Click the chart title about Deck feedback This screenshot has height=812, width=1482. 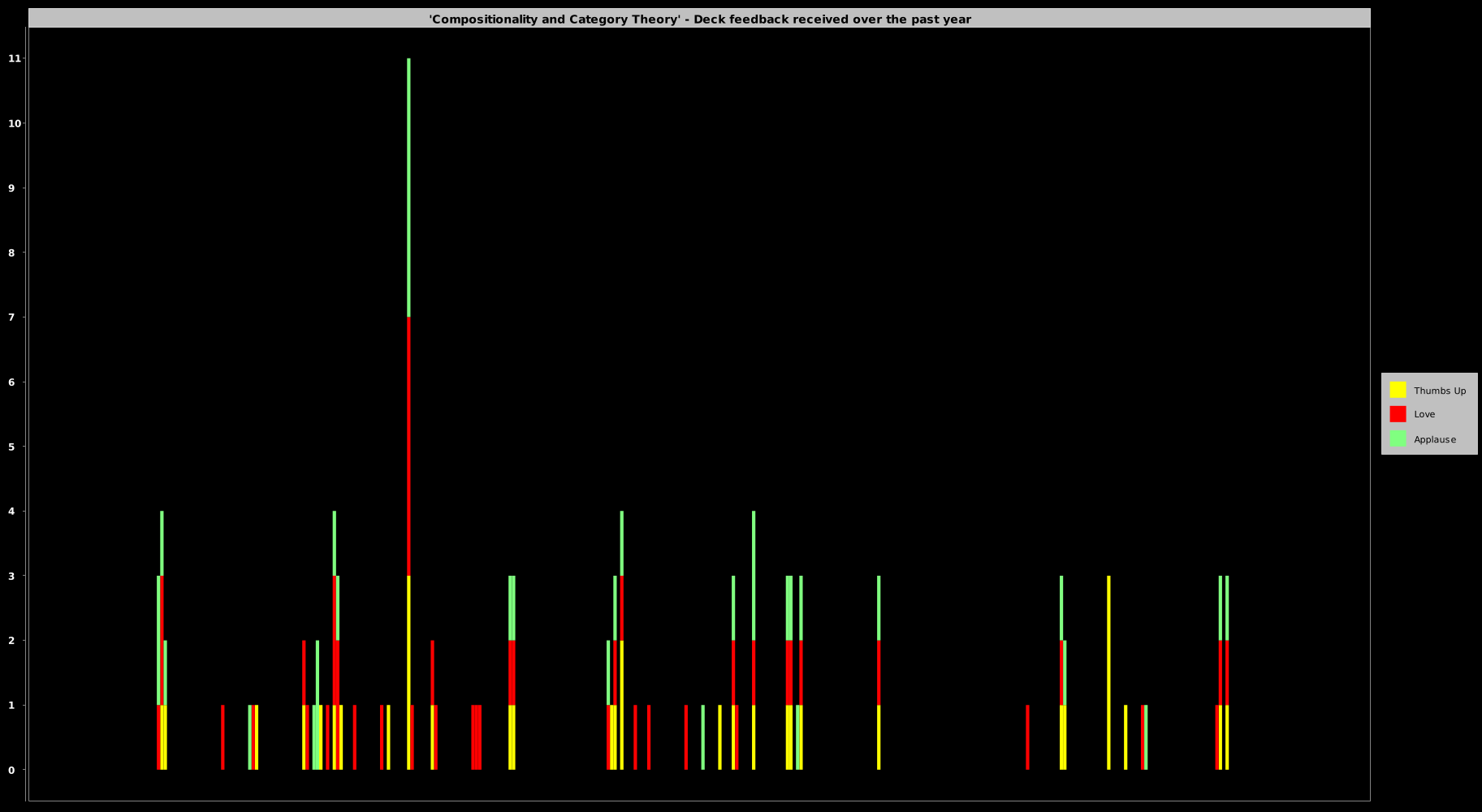tap(700, 19)
